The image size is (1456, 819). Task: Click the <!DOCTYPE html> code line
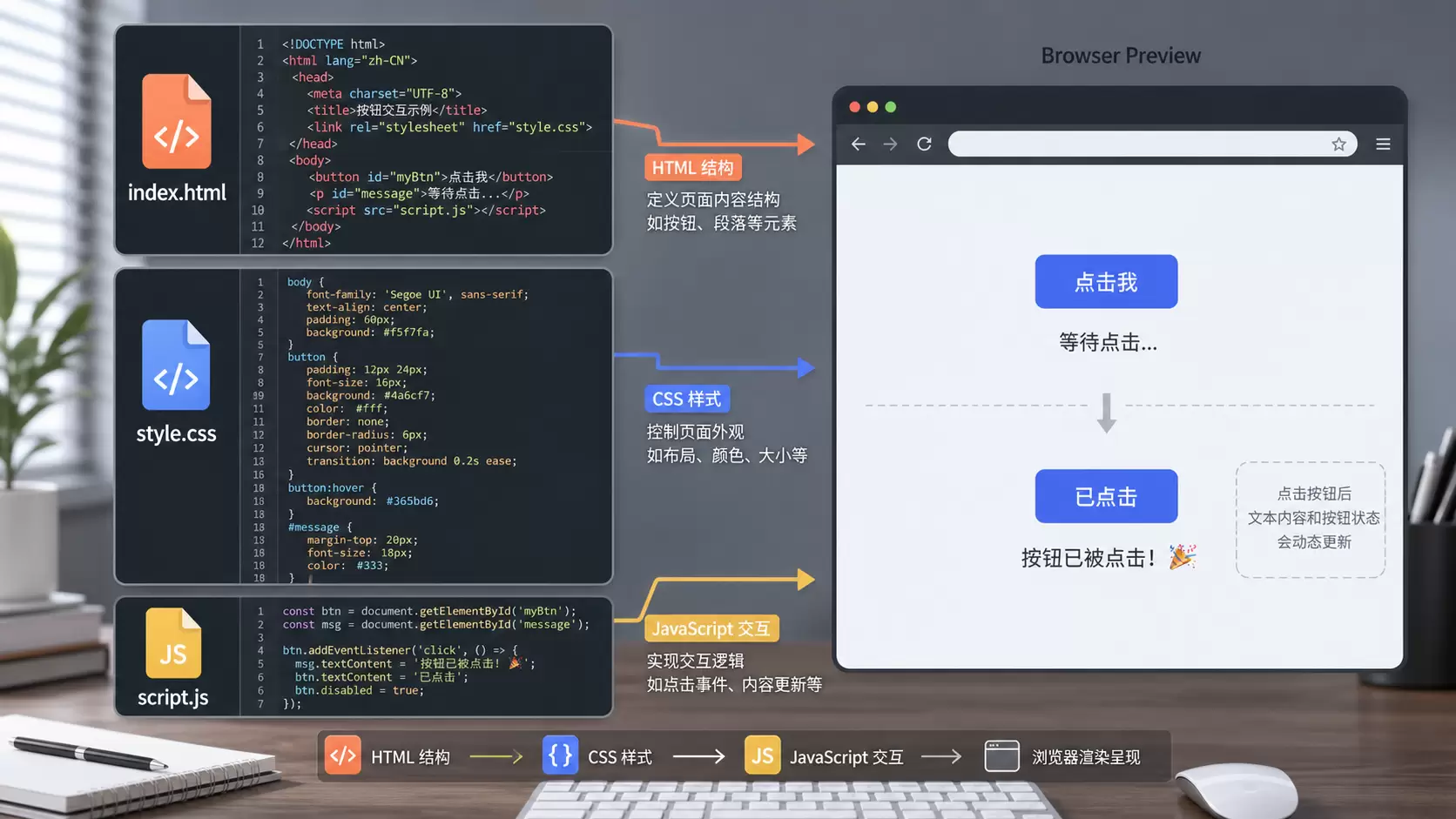[334, 44]
